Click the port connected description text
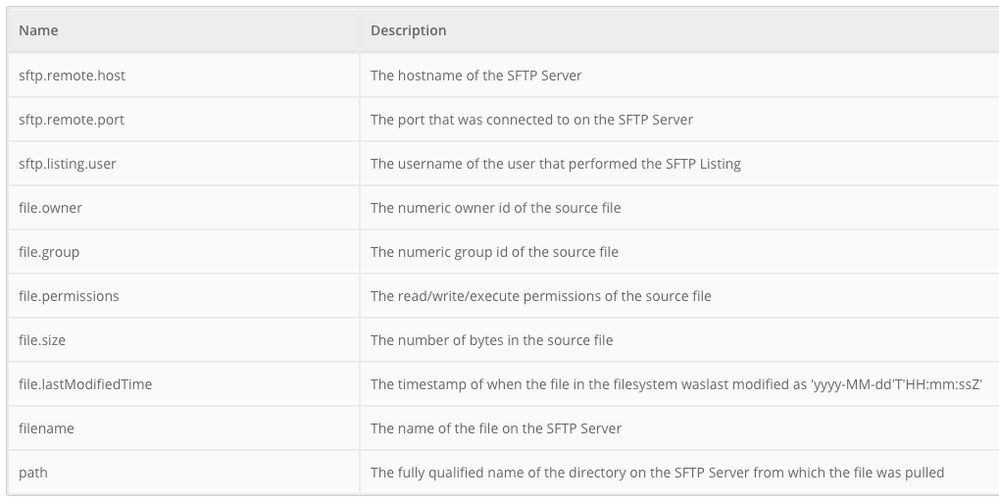This screenshot has height=501, width=999. pyautogui.click(x=531, y=119)
